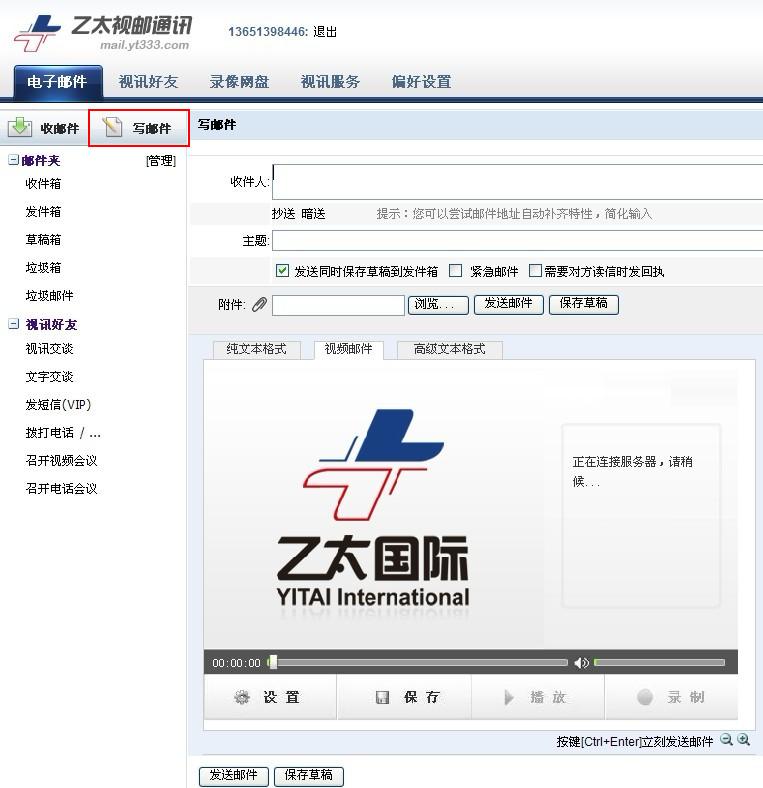Click 退出 to log out

point(325,32)
